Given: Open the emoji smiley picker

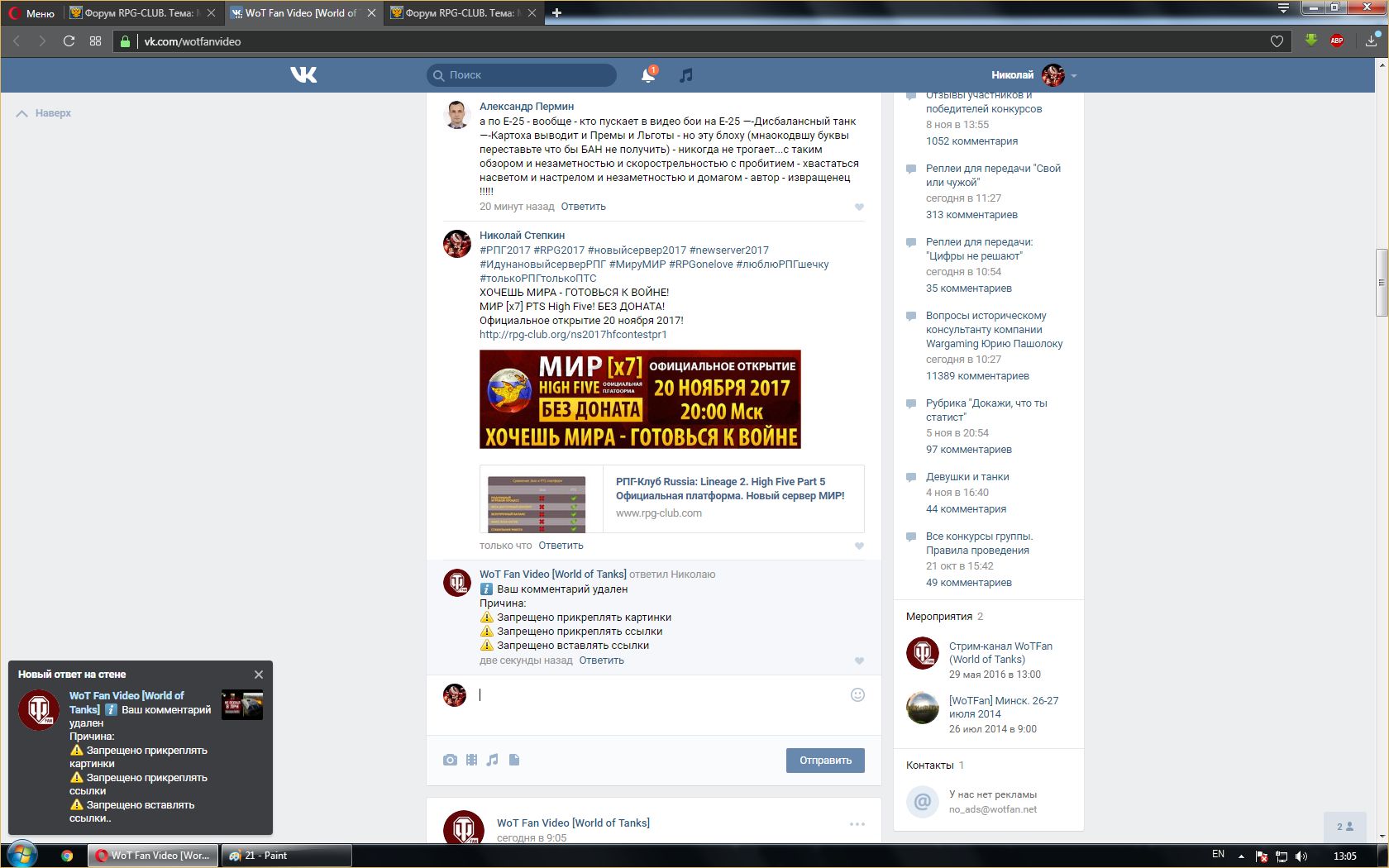Looking at the screenshot, I should pyautogui.click(x=857, y=694).
